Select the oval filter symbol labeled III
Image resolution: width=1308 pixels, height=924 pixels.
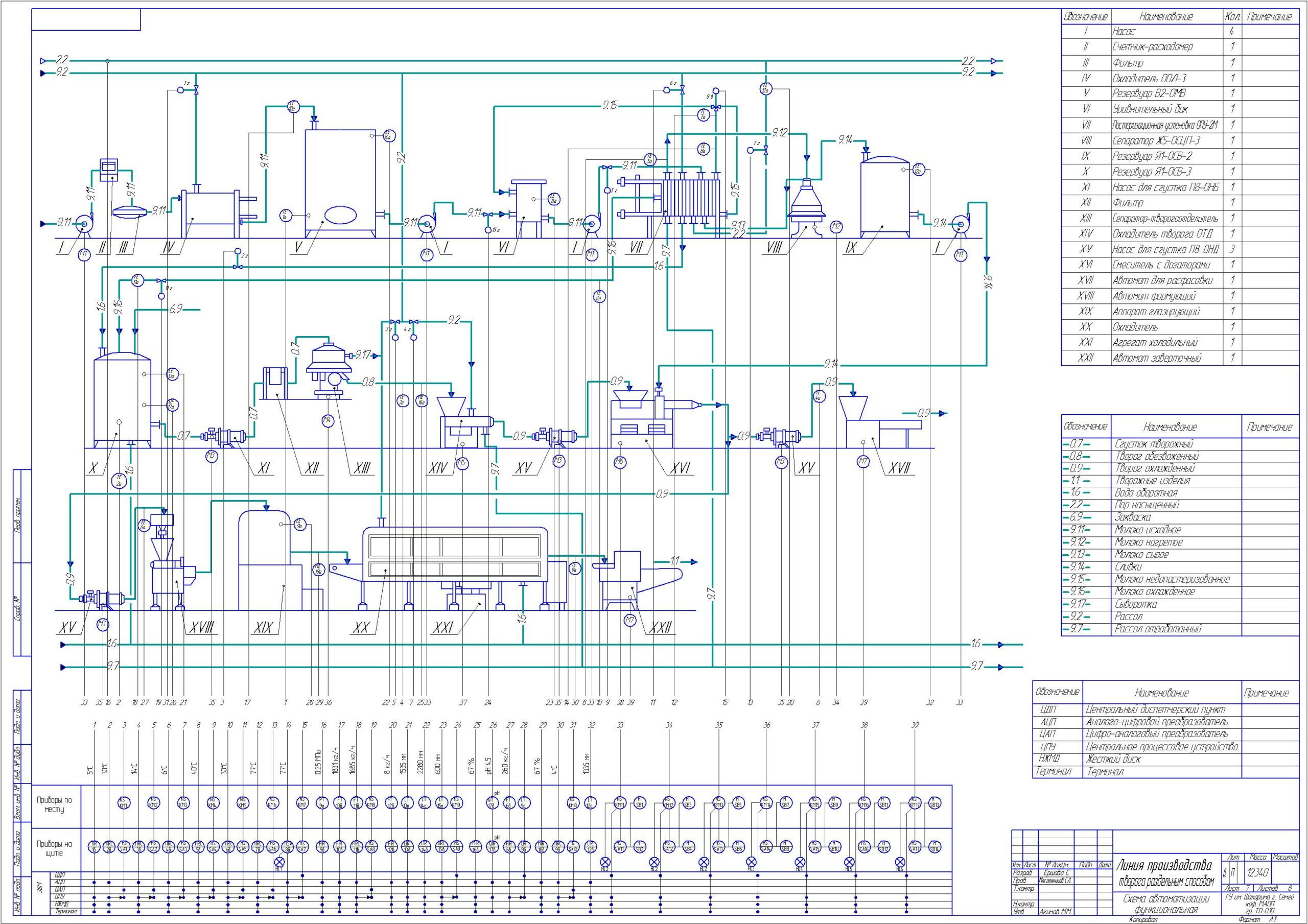pyautogui.click(x=130, y=212)
